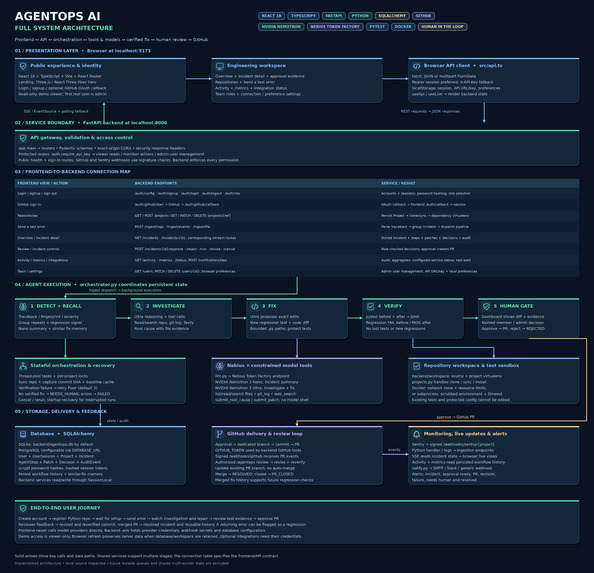Click the PYTEST tag badge
Viewport: 594px width, 573px height.
(377, 27)
